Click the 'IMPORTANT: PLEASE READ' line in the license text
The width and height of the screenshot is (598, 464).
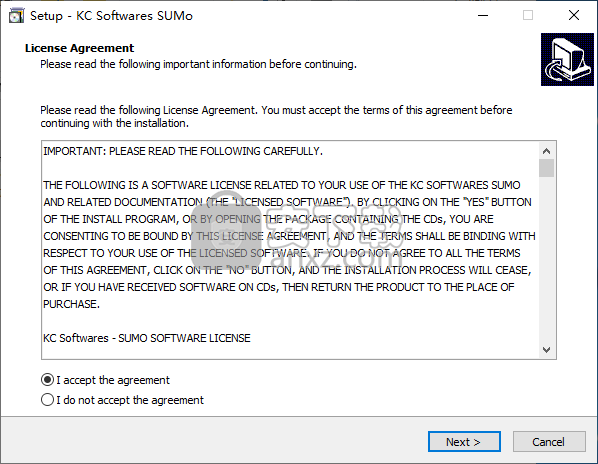click(183, 151)
